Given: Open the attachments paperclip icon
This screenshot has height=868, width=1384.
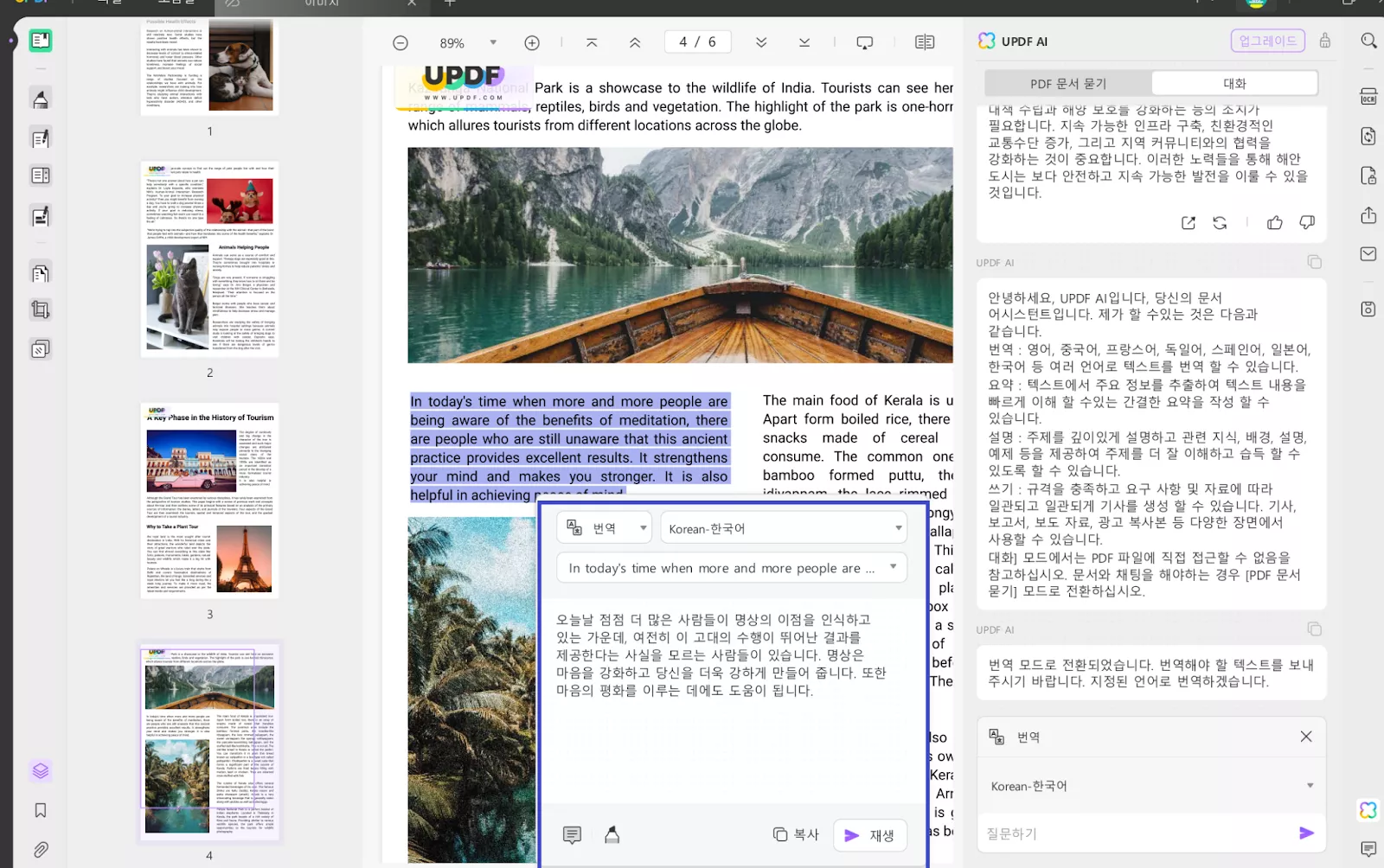Looking at the screenshot, I should [x=41, y=849].
